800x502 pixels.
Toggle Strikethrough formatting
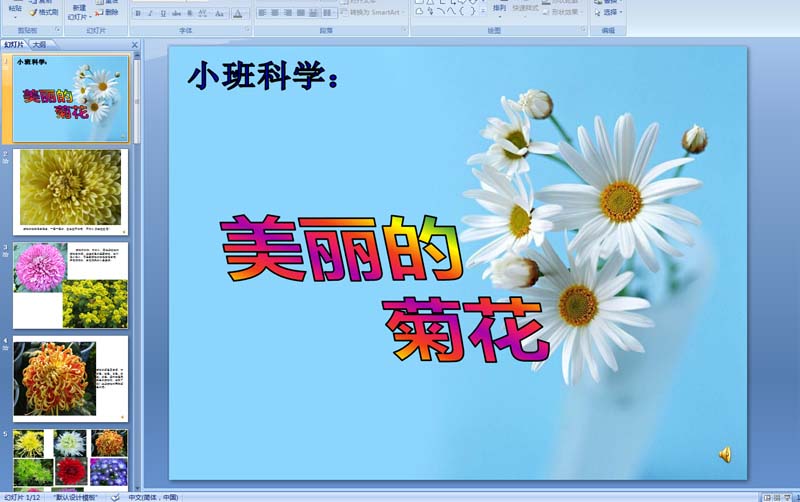177,14
